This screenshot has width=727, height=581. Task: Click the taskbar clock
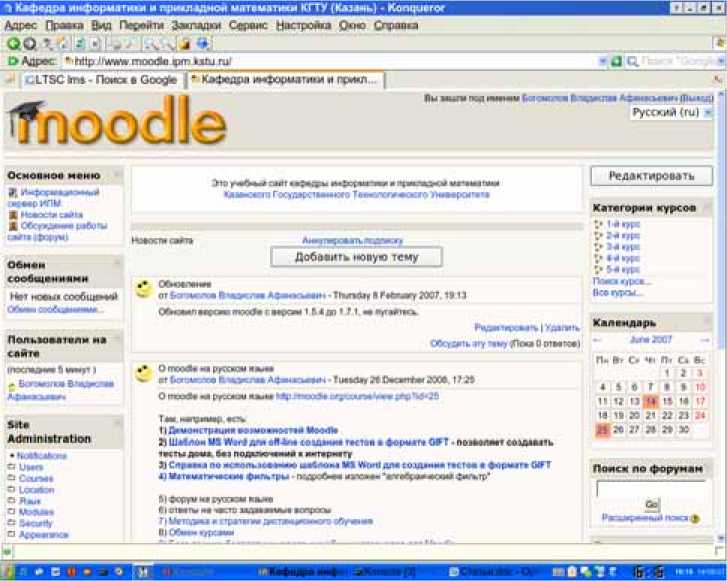699,572
